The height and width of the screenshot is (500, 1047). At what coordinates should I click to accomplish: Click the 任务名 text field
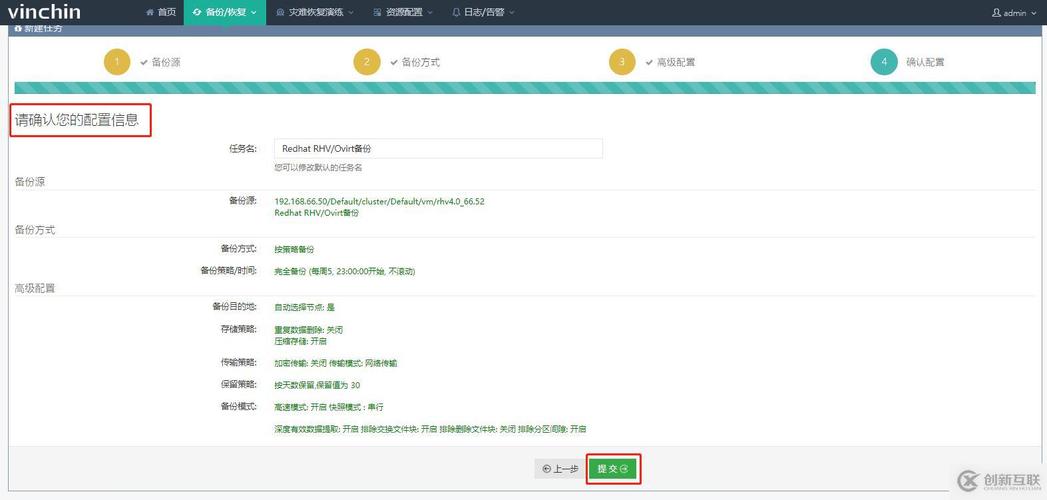tap(438, 148)
